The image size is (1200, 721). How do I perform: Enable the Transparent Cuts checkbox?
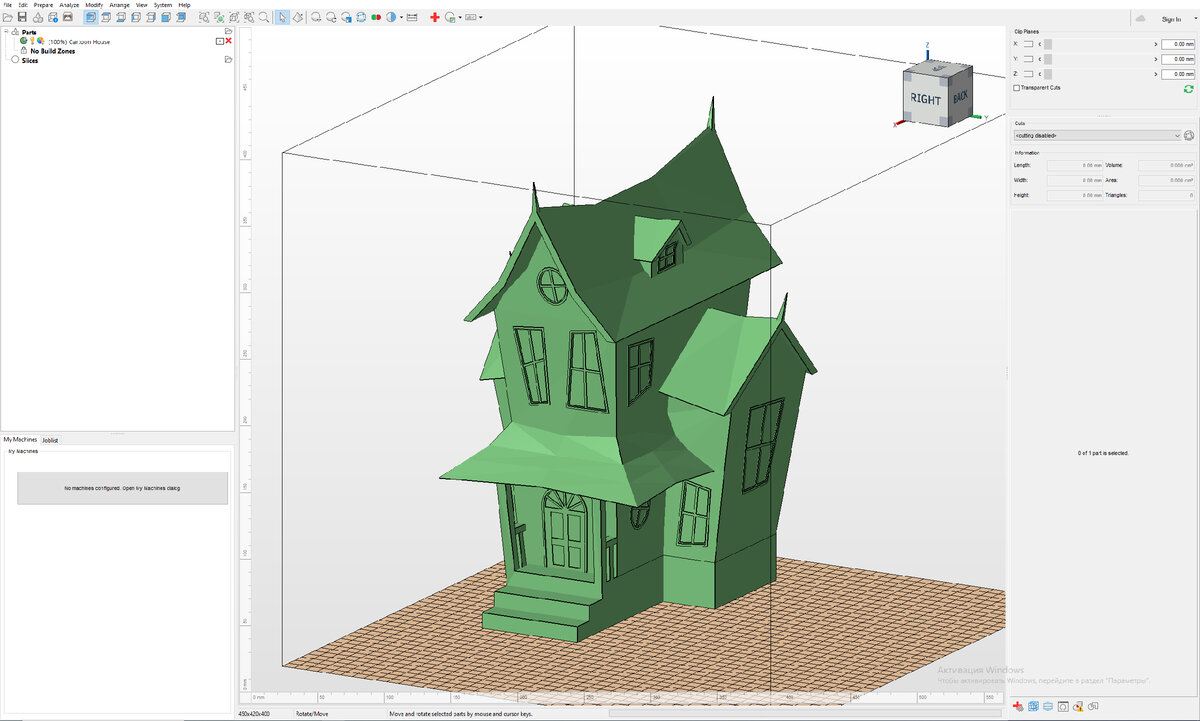click(x=1017, y=88)
